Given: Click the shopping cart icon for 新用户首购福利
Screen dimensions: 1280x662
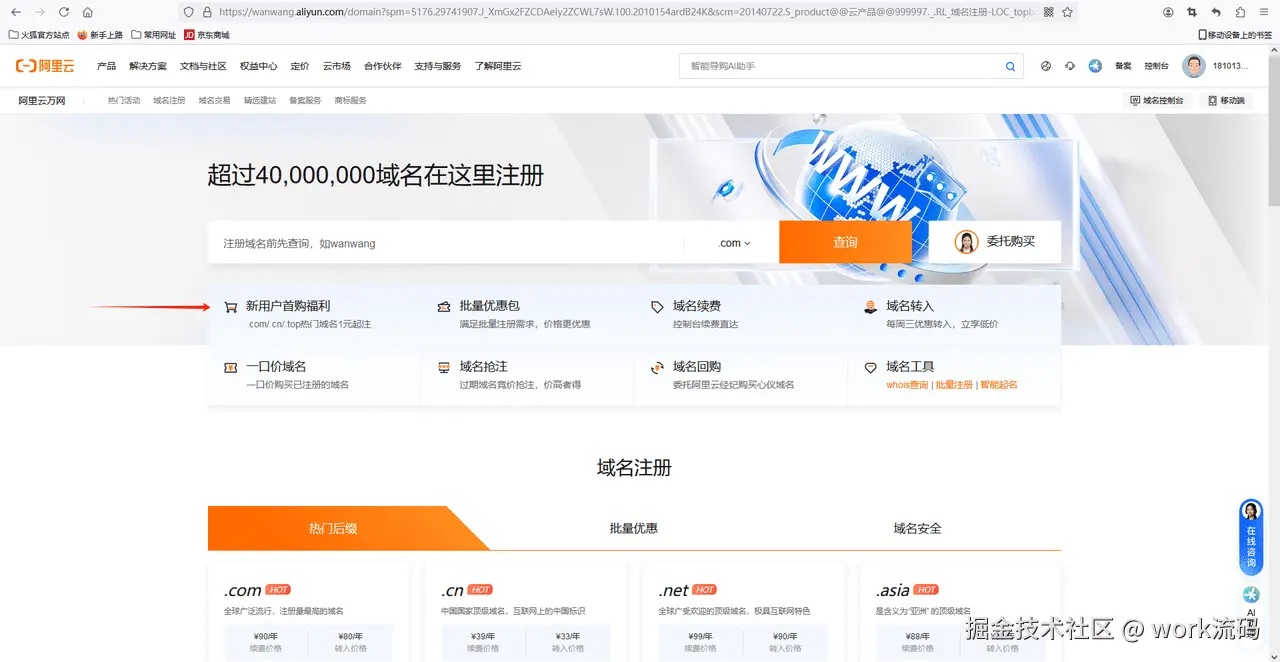Looking at the screenshot, I should tap(231, 307).
